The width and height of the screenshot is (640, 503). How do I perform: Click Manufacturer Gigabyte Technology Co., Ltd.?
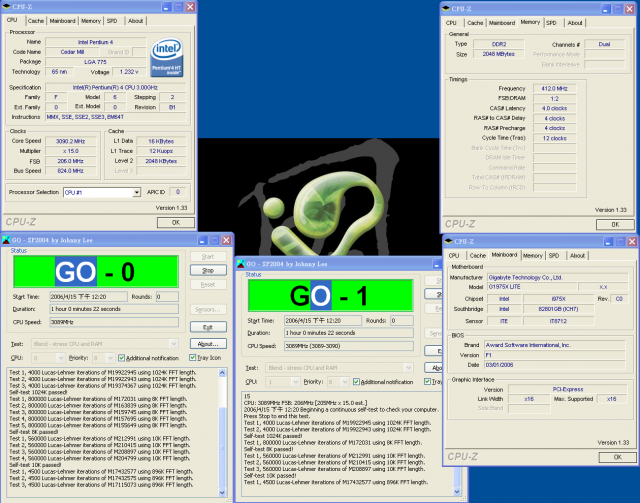coord(558,278)
